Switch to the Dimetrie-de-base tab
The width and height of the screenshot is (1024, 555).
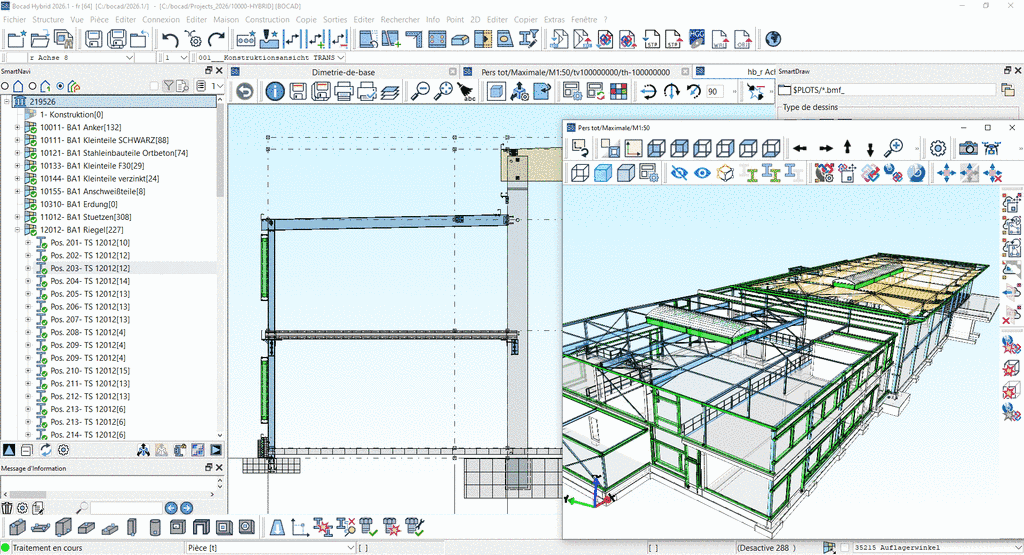click(x=344, y=72)
